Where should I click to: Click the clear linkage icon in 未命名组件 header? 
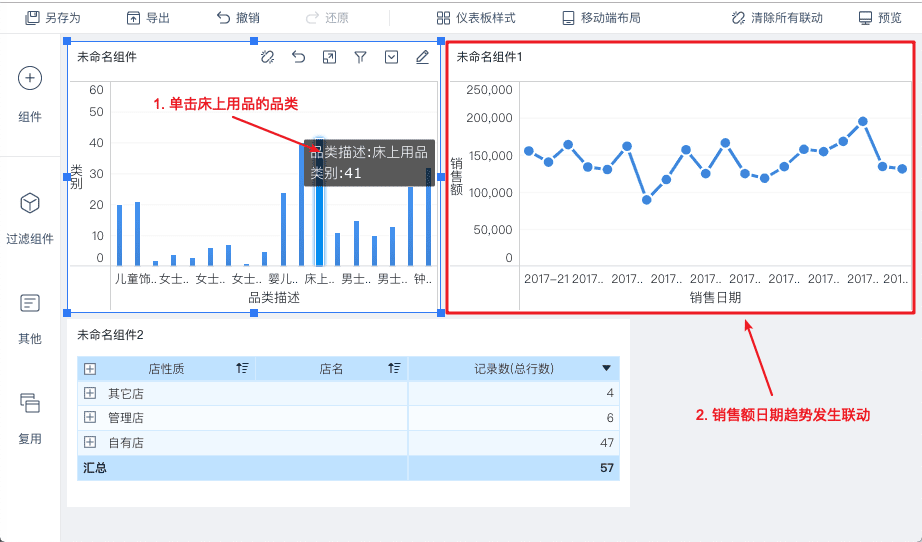(x=268, y=57)
